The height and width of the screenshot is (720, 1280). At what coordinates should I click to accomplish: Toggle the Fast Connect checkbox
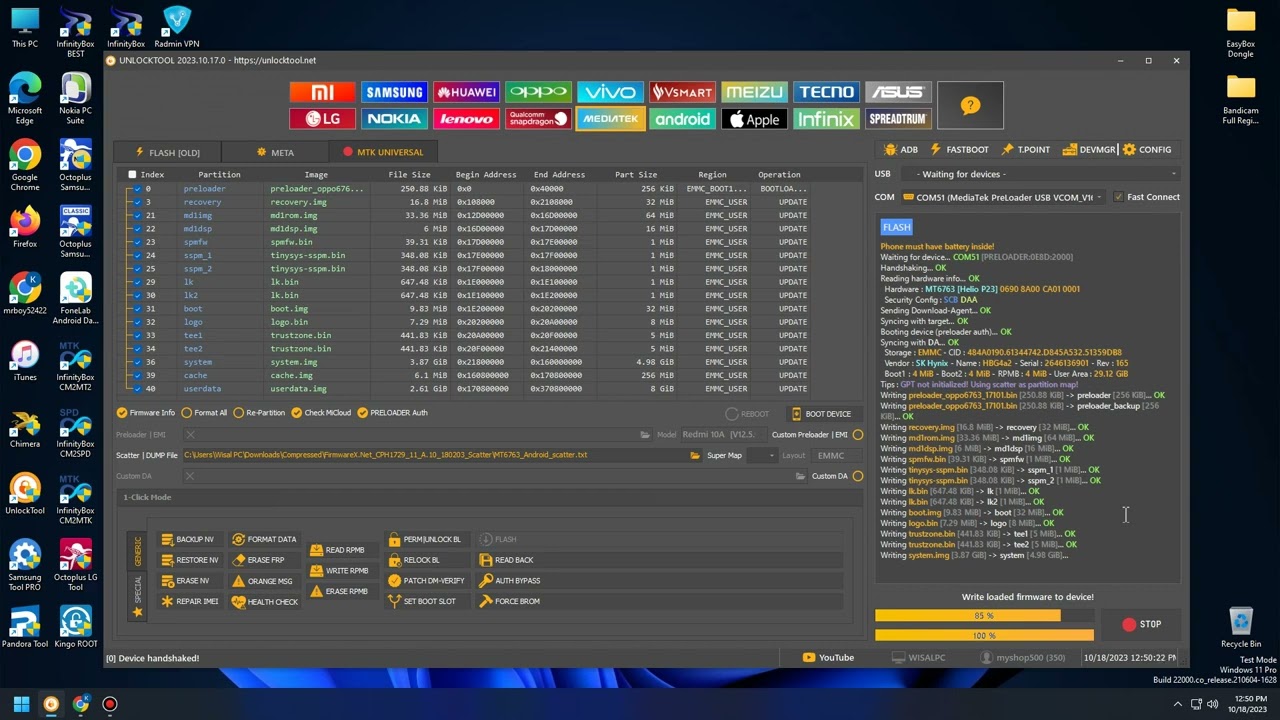point(1118,197)
